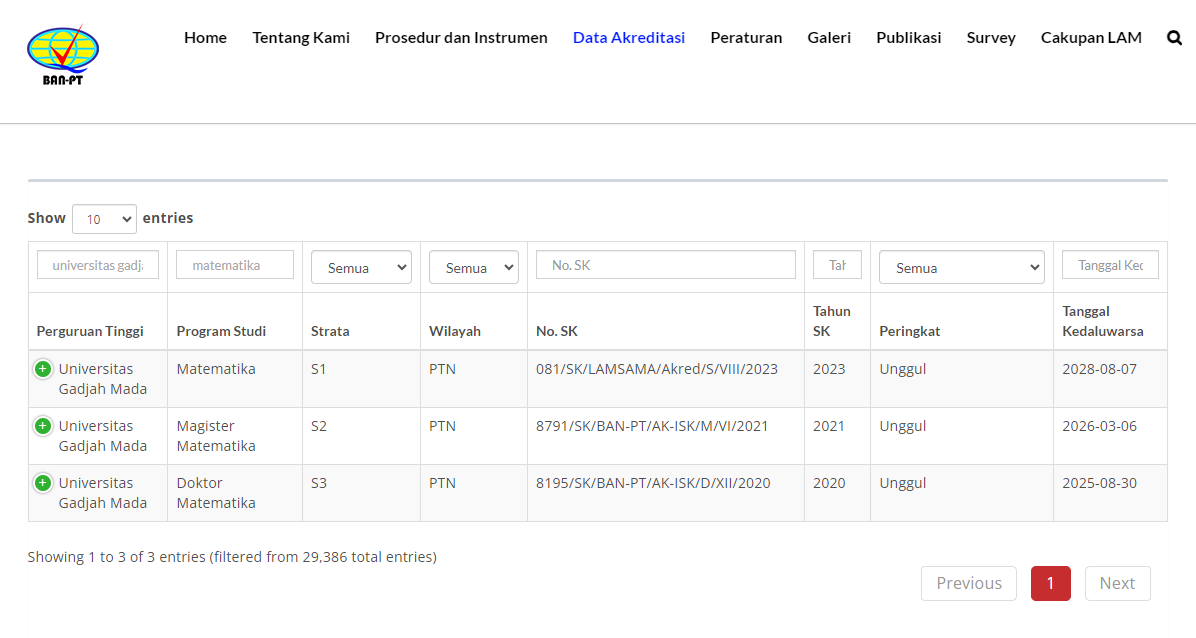The height and width of the screenshot is (638, 1196).
Task: Open the Galeri menu
Action: coord(829,37)
